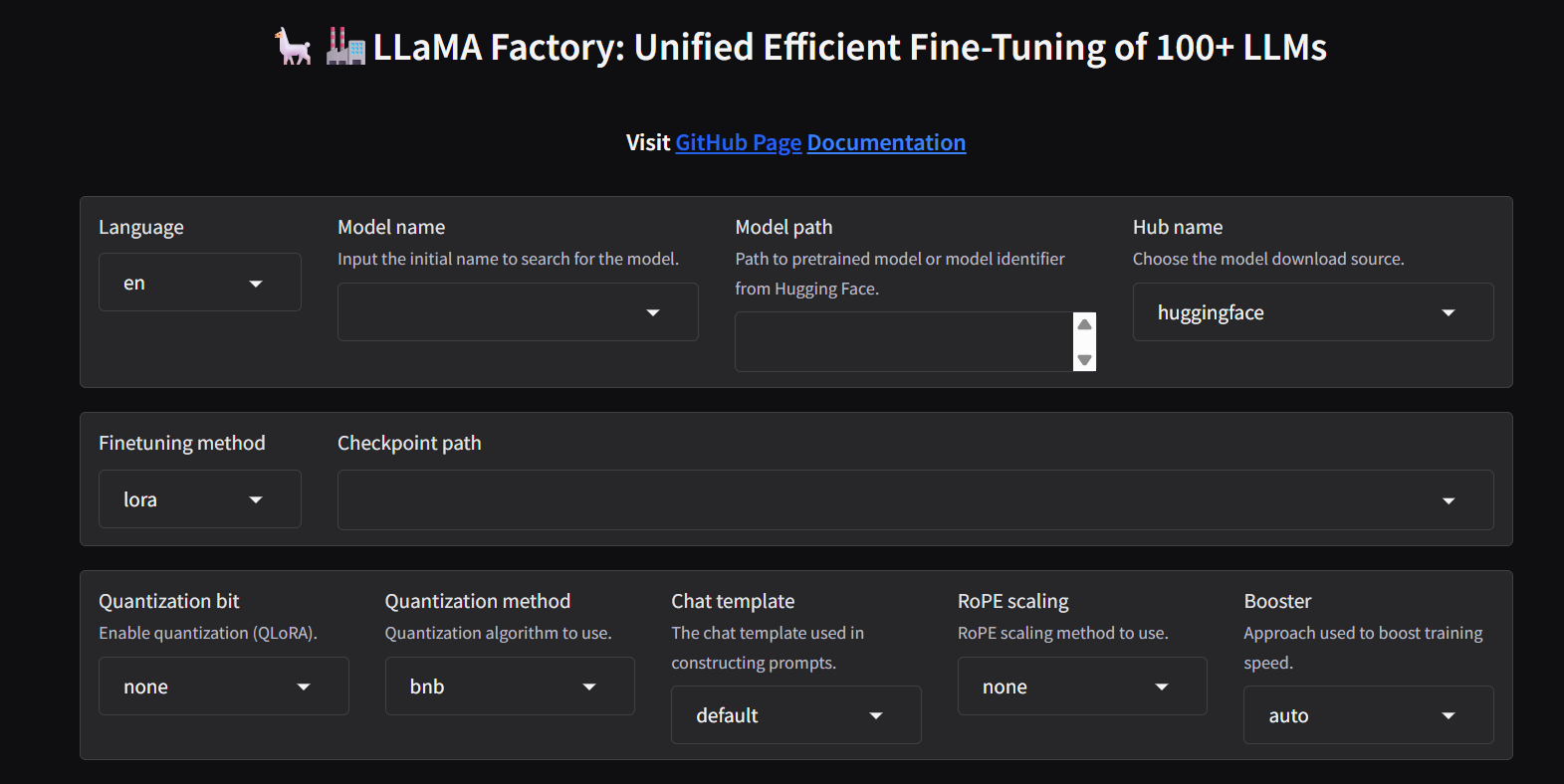Expand the Quantization bit dropdown
Image resolution: width=1564 pixels, height=784 pixels.
click(223, 686)
